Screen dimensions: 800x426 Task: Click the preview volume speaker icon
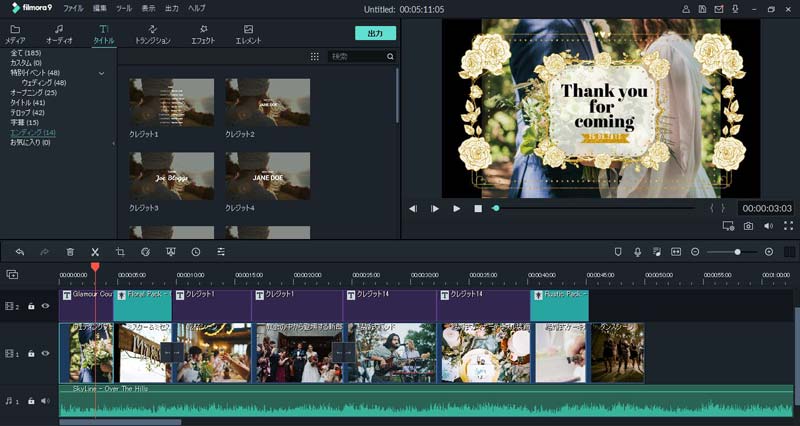click(x=768, y=226)
